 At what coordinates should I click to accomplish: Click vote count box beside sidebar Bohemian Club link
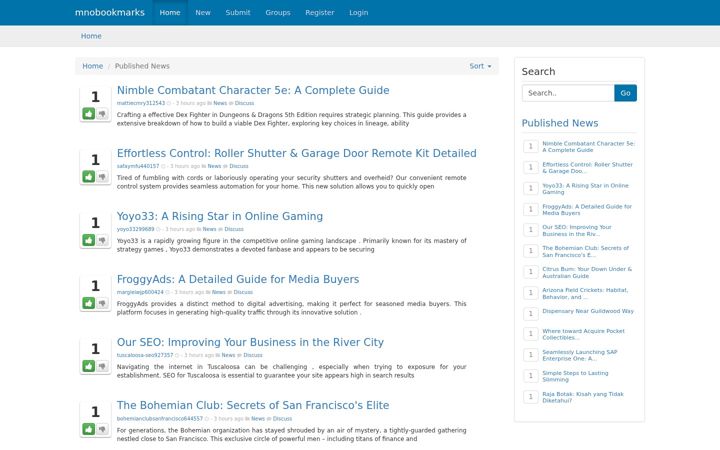pos(531,251)
